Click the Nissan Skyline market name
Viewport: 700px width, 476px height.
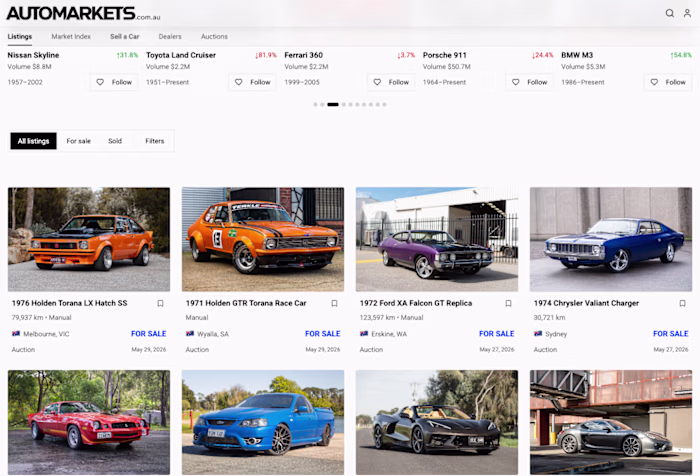click(x=33, y=55)
